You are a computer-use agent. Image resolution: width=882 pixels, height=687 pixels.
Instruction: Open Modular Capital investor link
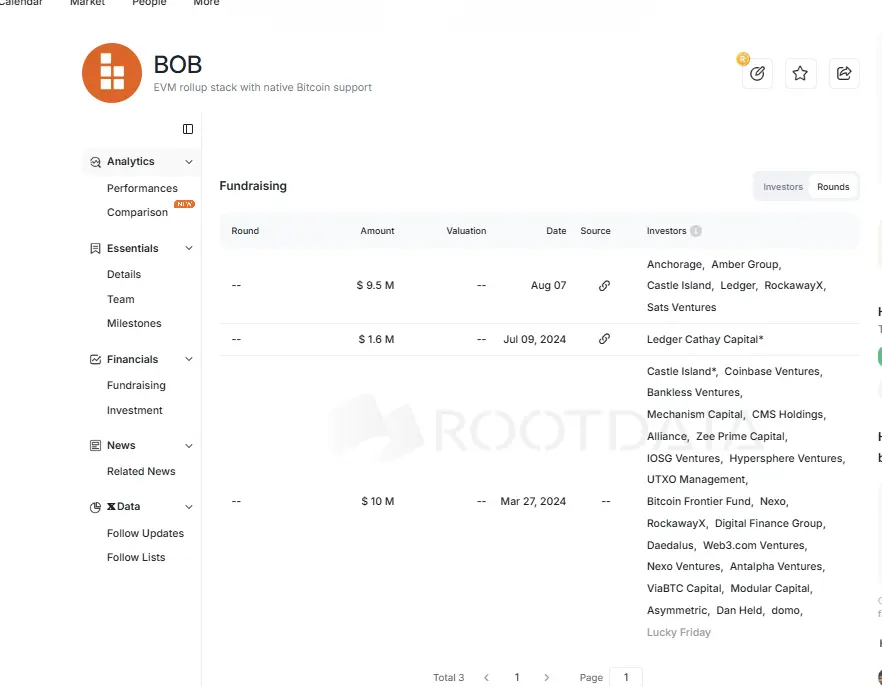[770, 589]
